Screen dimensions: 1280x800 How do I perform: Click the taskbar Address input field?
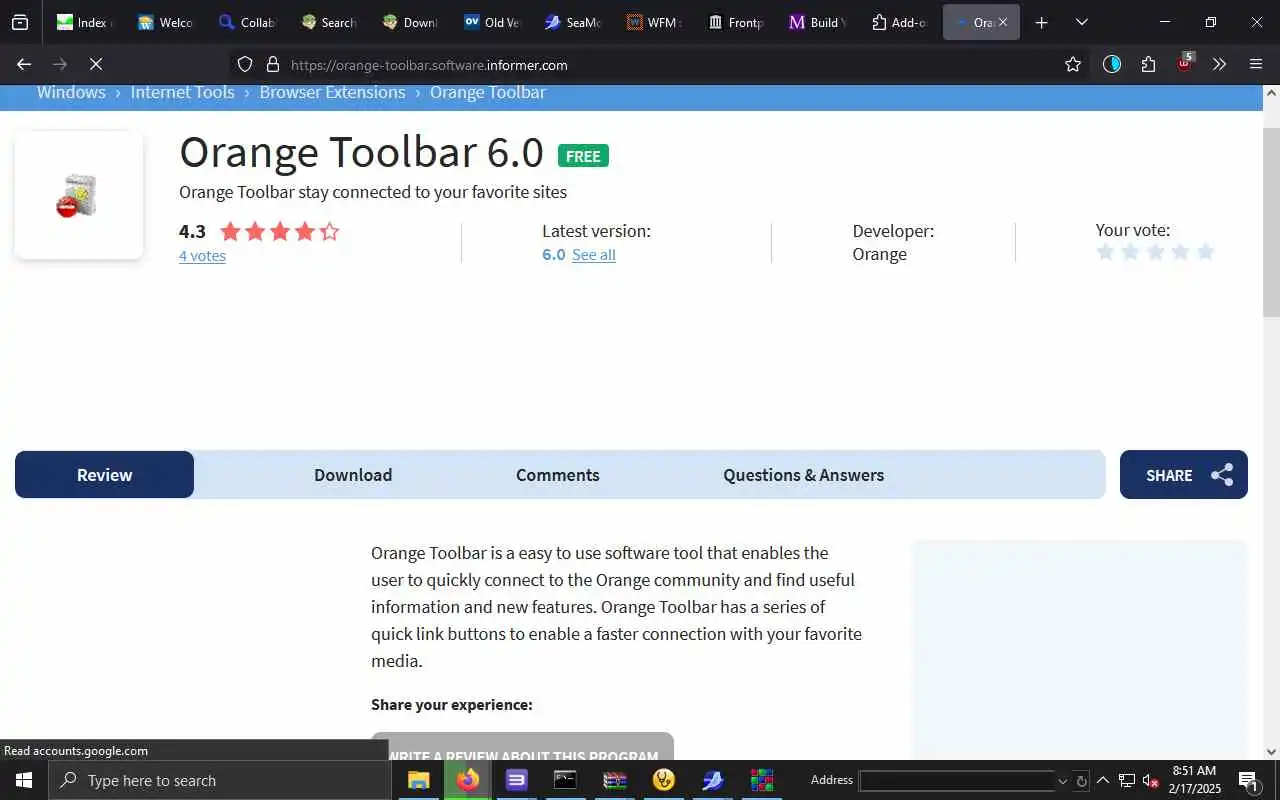tap(958, 780)
